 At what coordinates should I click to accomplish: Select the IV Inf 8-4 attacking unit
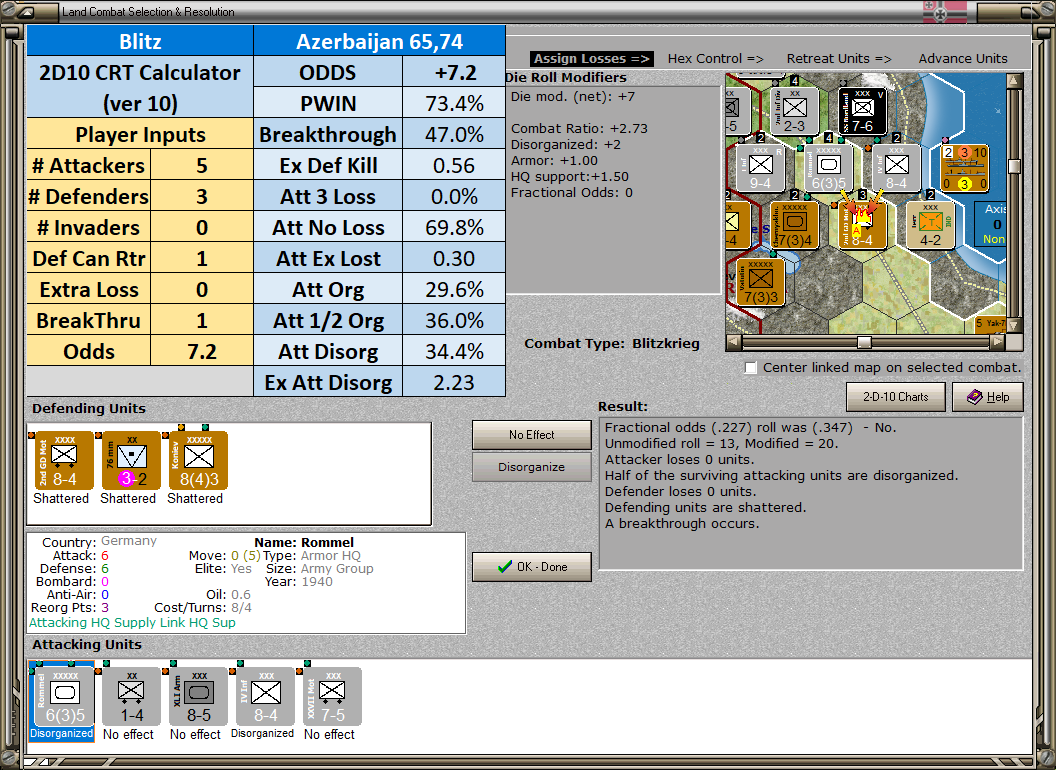[x=265, y=697]
